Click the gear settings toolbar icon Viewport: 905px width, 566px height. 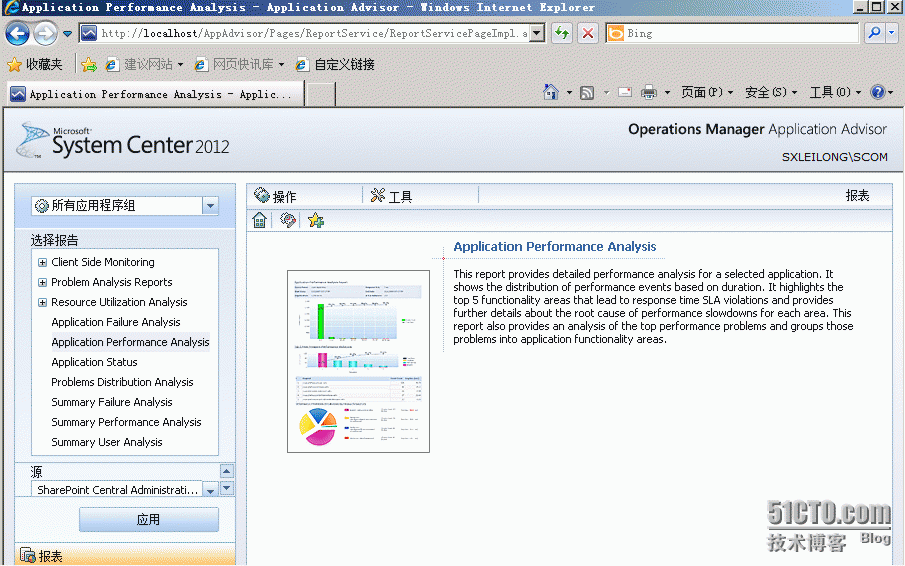coord(287,220)
